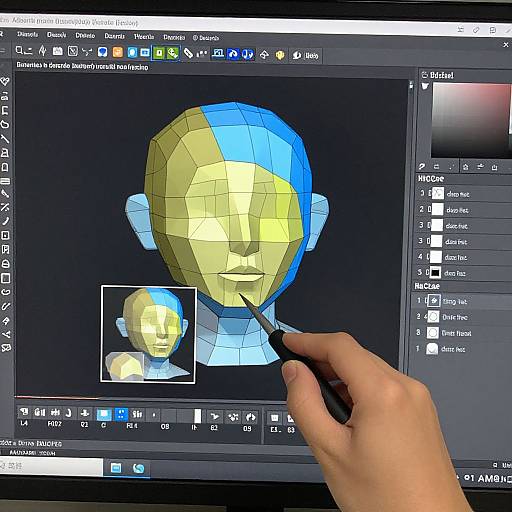Click the red progress line below the viewport
Image resolution: width=512 pixels, height=512 pixels.
point(57,397)
